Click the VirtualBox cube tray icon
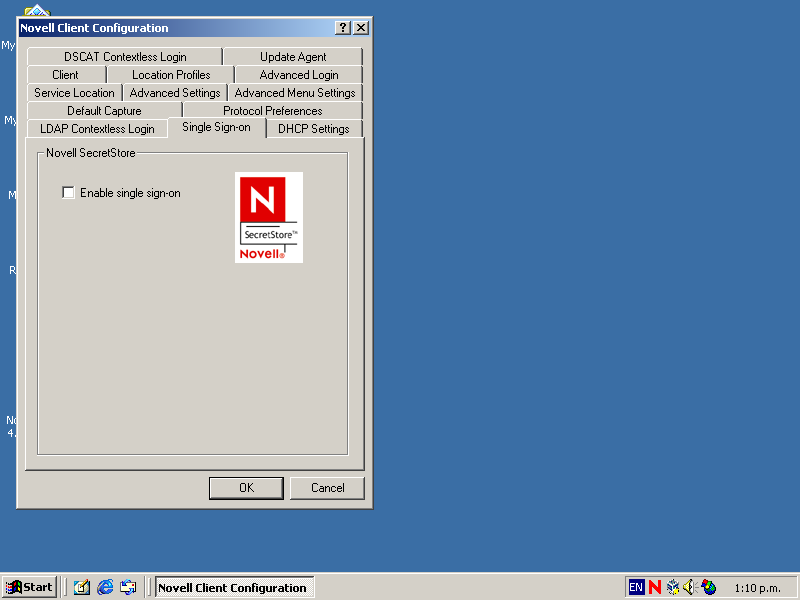800x600 pixels. pyautogui.click(x=672, y=587)
